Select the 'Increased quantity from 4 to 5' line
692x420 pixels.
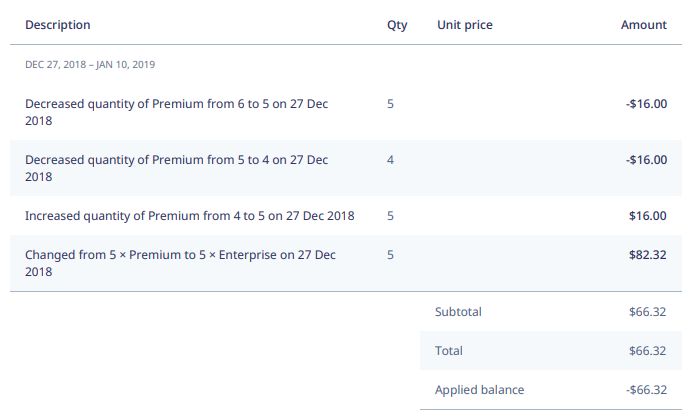tap(346, 216)
